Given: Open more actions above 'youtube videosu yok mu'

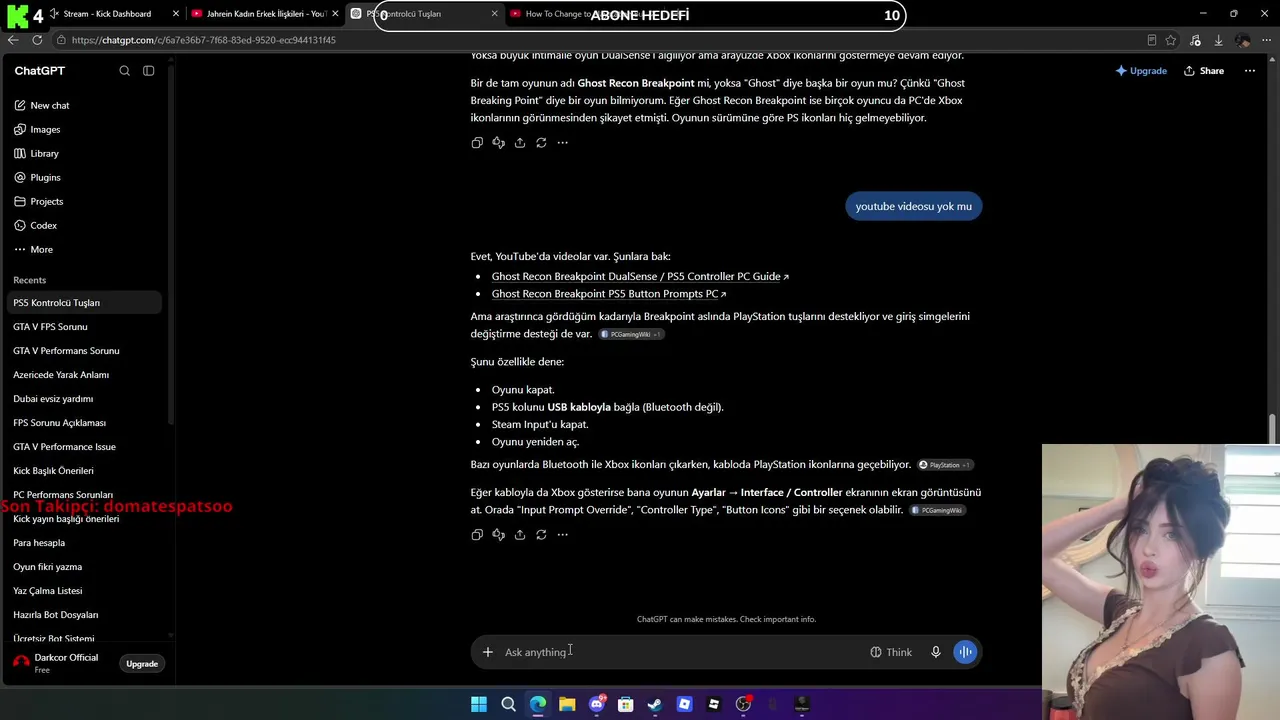Looking at the screenshot, I should point(562,143).
